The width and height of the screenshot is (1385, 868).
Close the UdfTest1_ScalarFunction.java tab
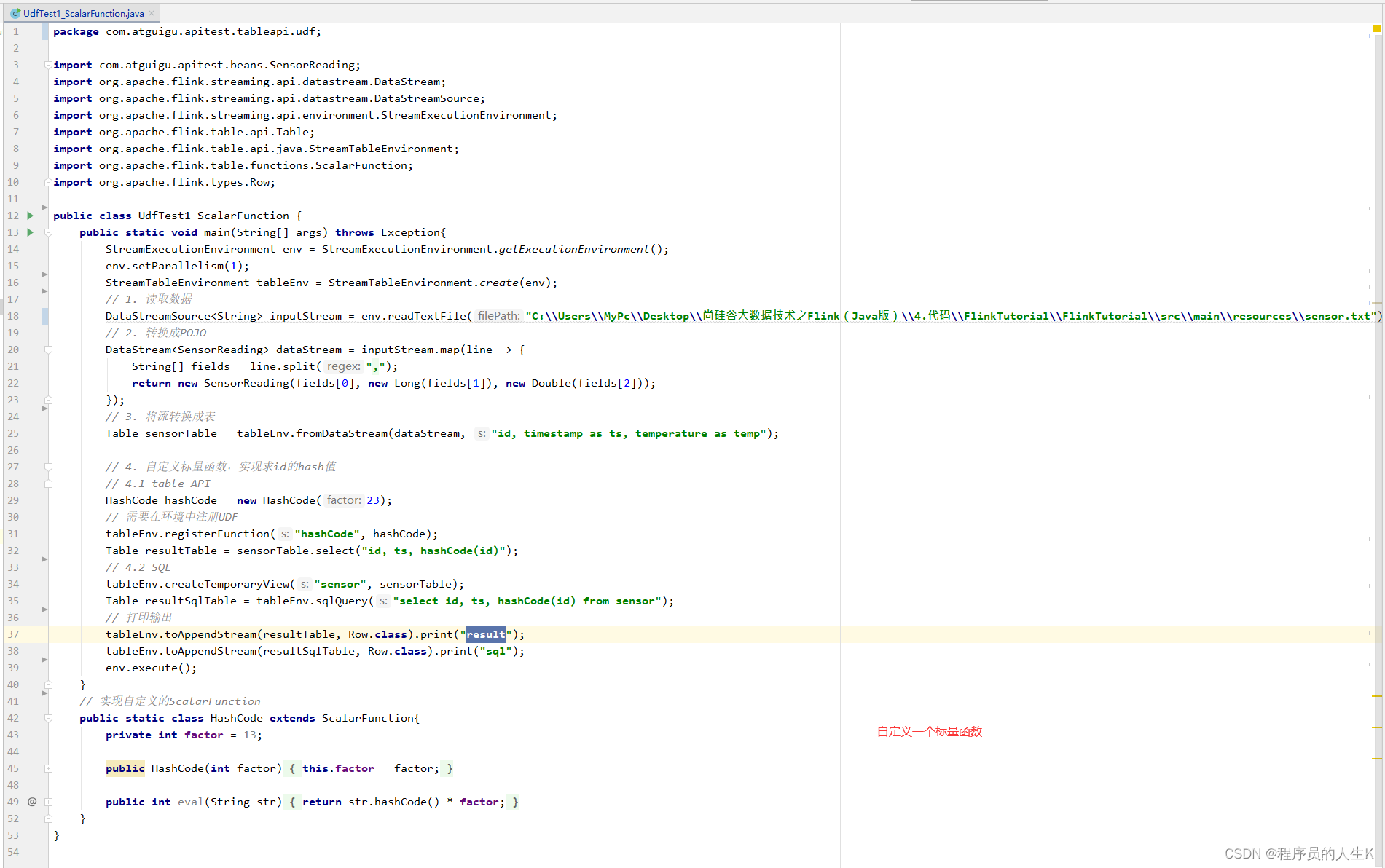click(152, 13)
